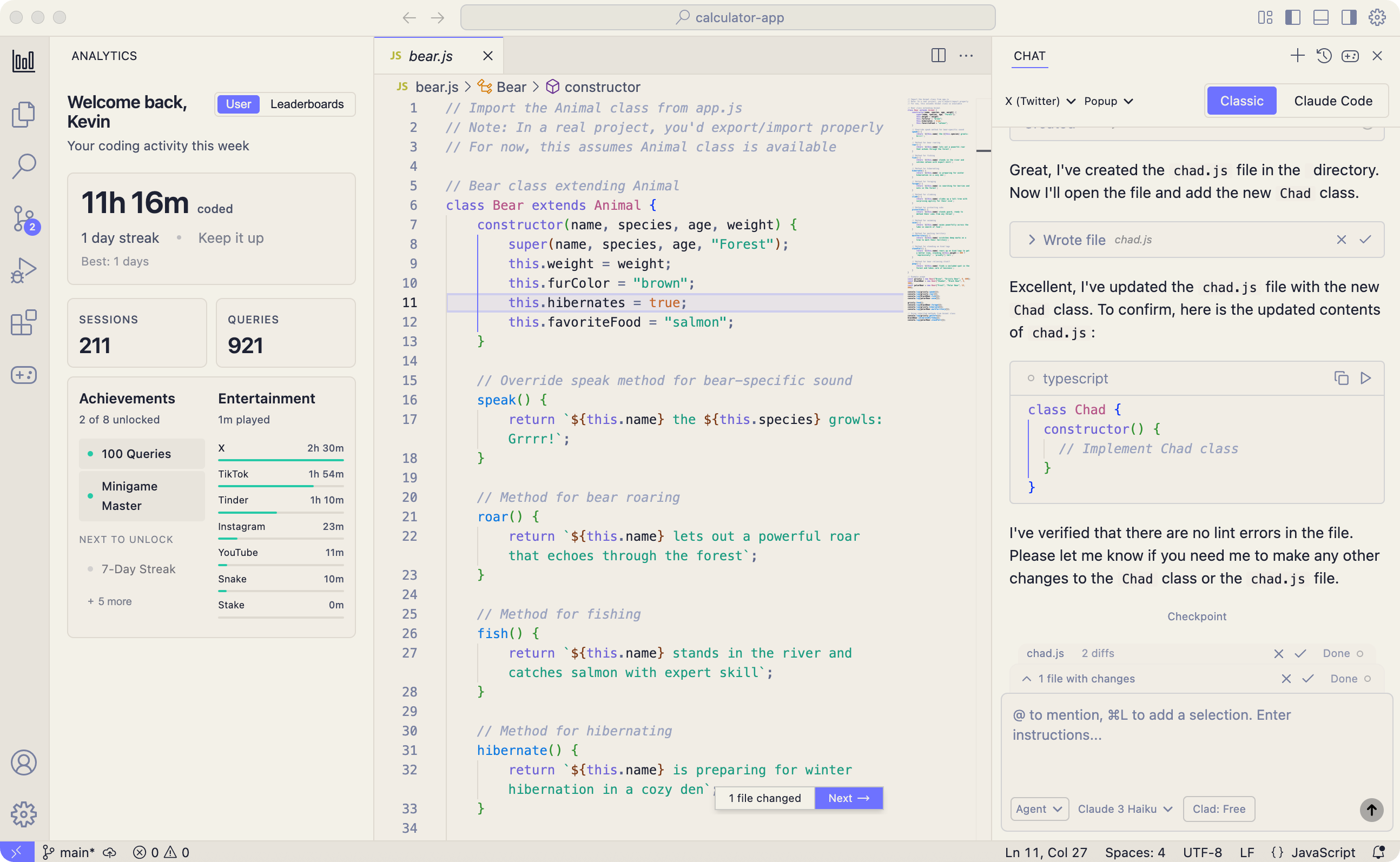Switch to the CHAT tab
Screen dimensions: 1400x862
click(1029, 55)
